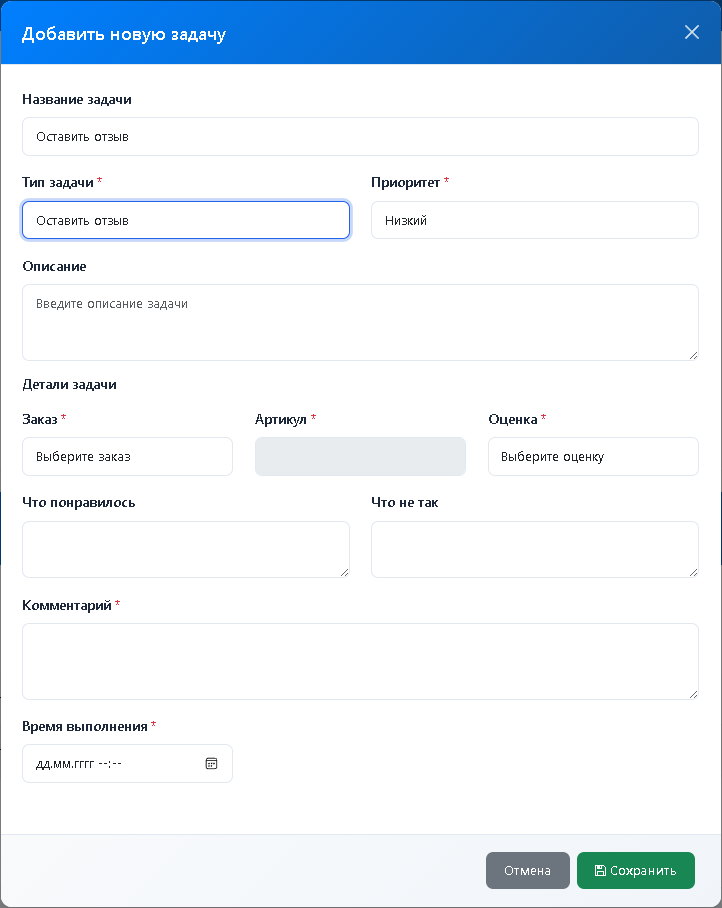Focus the Что понравилось text area
The width and height of the screenshot is (722, 908).
point(186,548)
